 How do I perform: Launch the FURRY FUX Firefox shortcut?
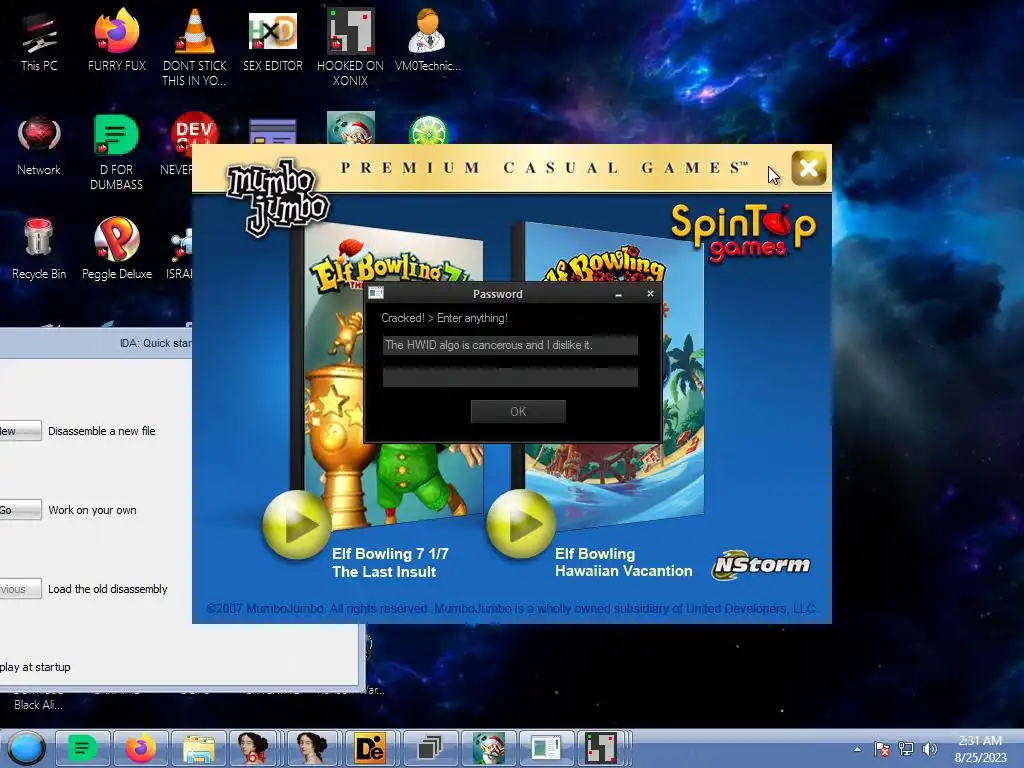(116, 41)
